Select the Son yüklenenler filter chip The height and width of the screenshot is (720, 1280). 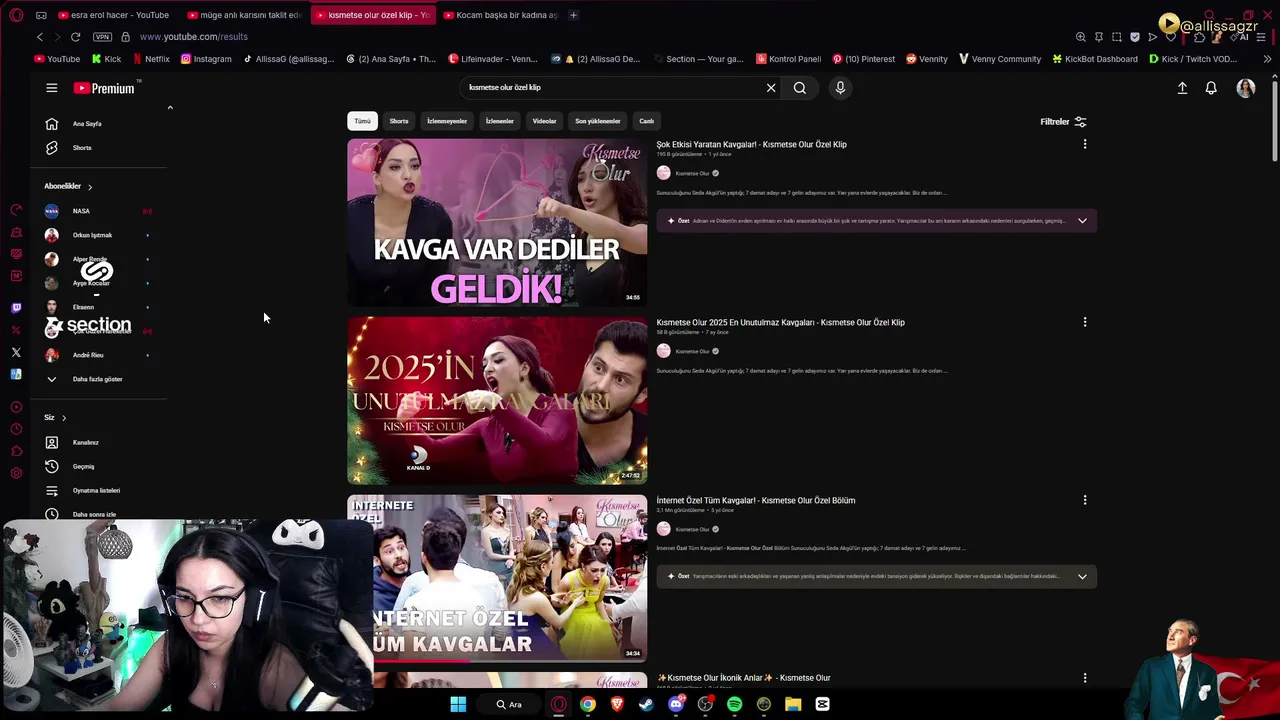pos(598,121)
